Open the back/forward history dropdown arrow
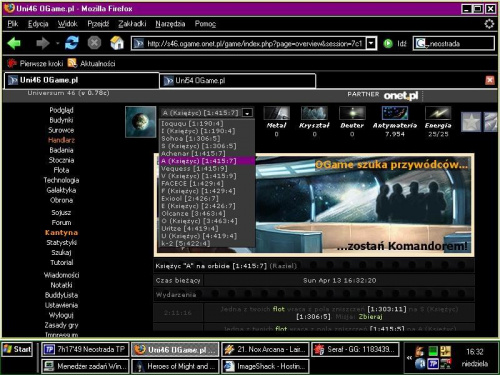 57,43
